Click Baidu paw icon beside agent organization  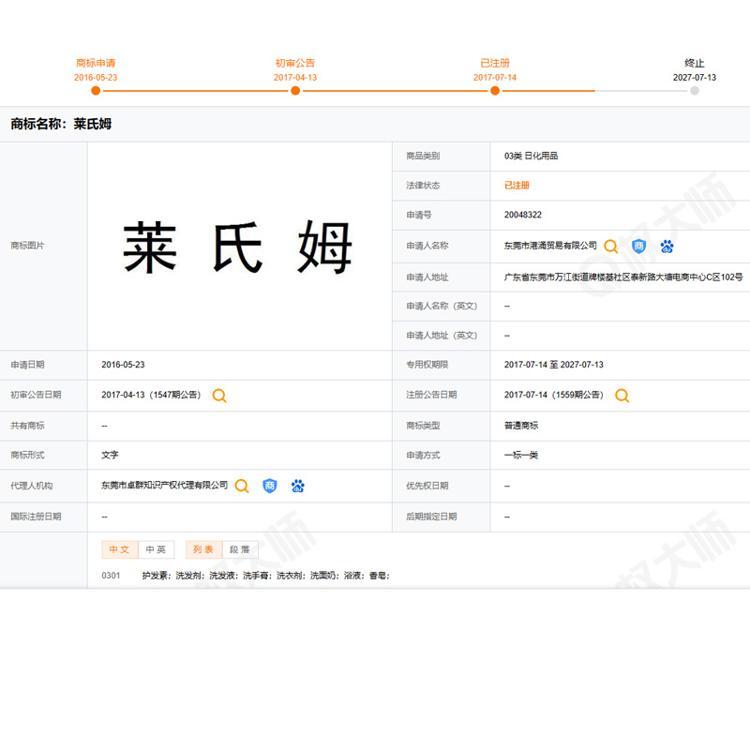(298, 486)
